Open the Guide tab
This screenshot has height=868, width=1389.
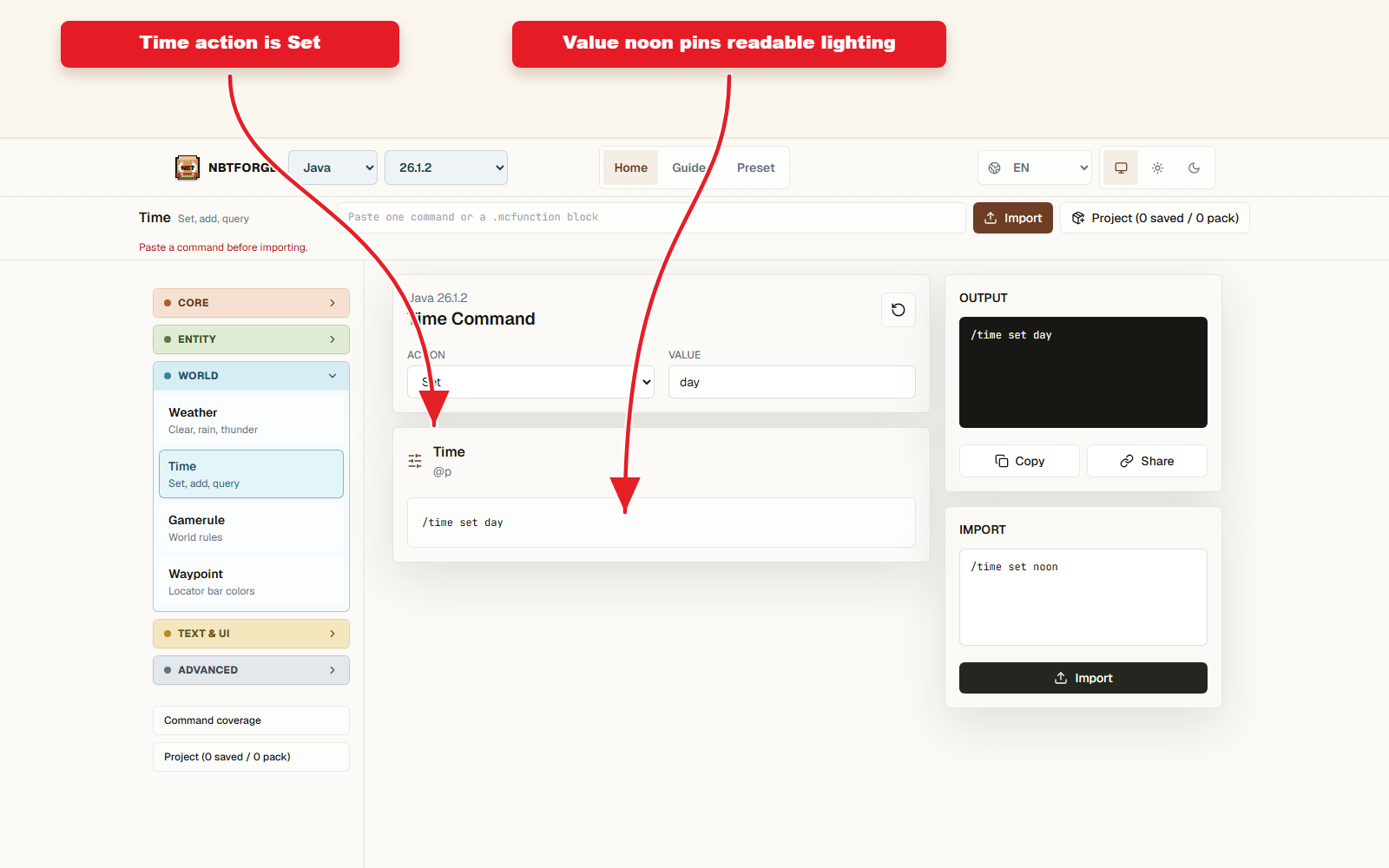click(688, 168)
